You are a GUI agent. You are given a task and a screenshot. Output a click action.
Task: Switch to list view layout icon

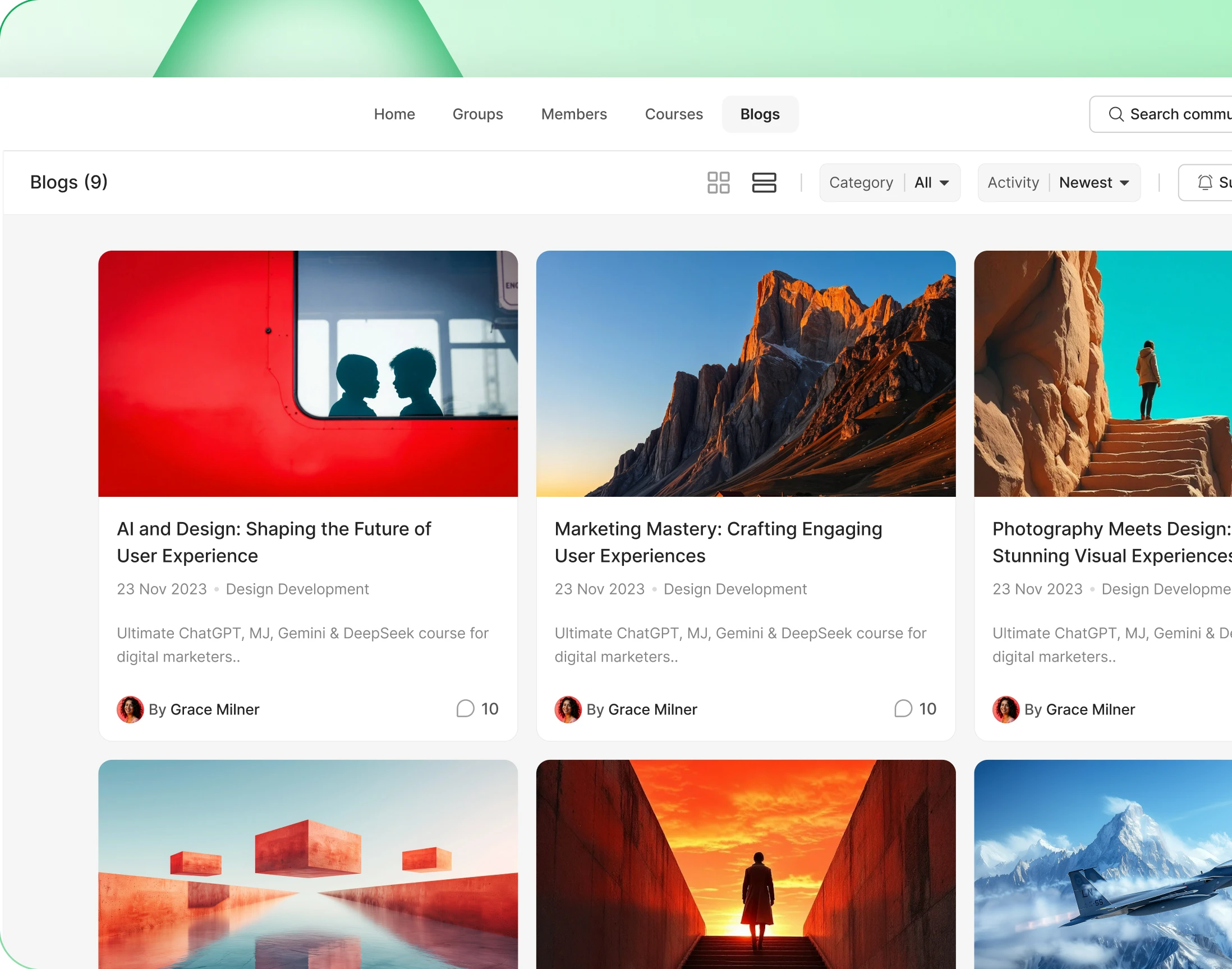pos(764,183)
